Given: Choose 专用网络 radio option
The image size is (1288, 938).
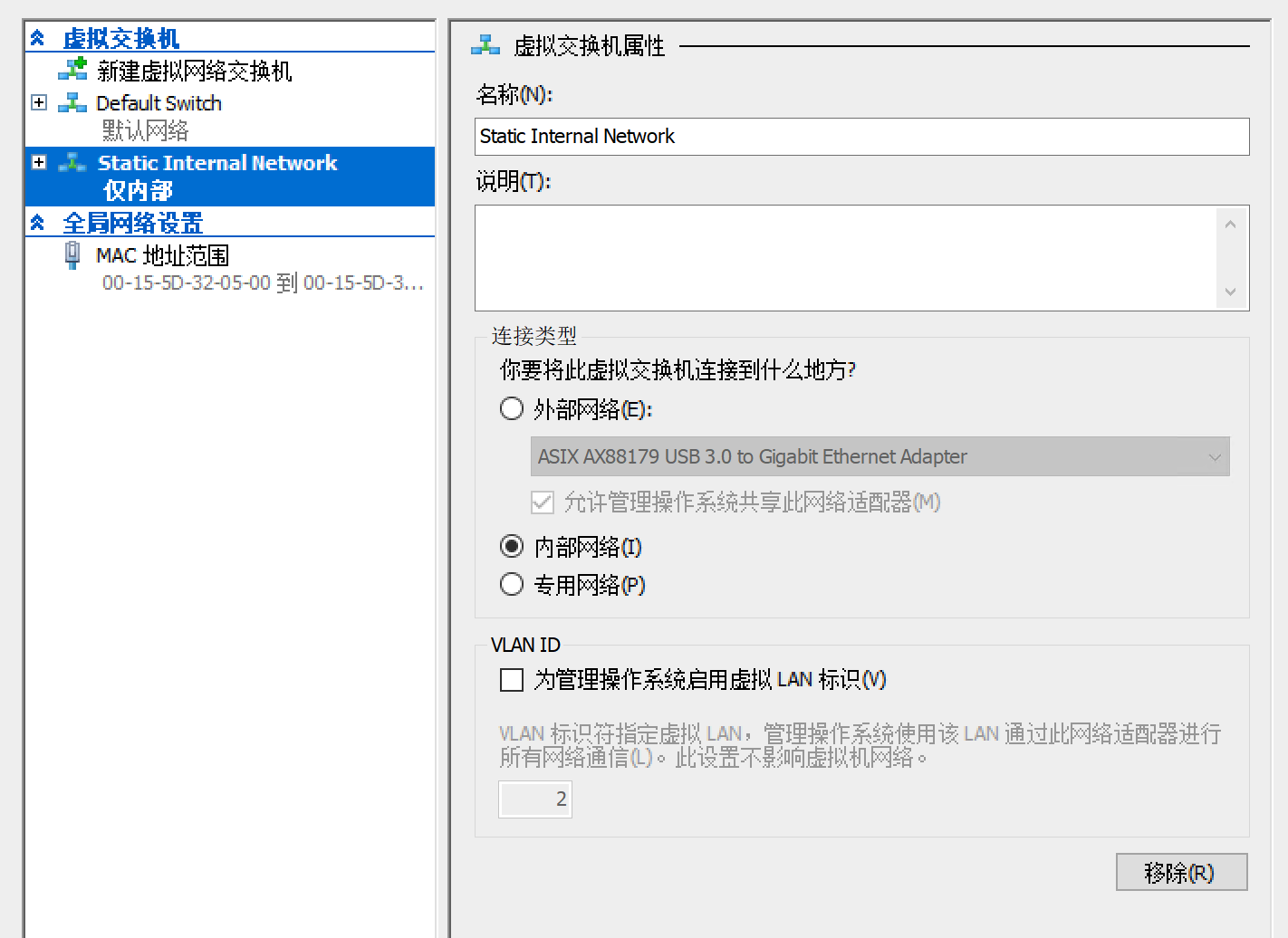Looking at the screenshot, I should 512,585.
